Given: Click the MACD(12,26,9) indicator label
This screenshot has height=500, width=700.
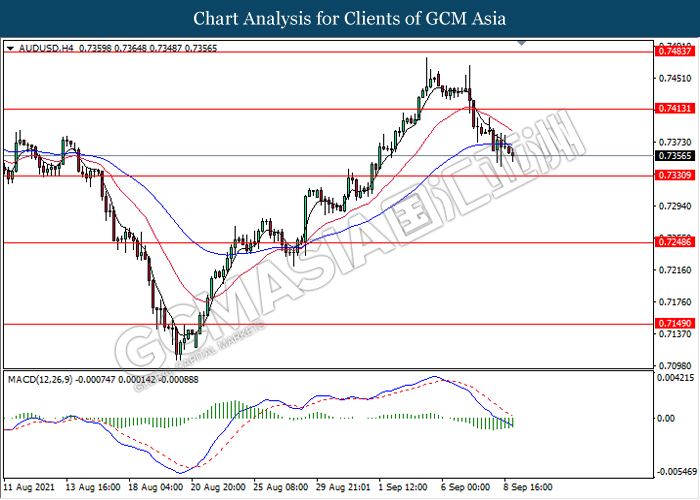Looking at the screenshot, I should tap(40, 379).
